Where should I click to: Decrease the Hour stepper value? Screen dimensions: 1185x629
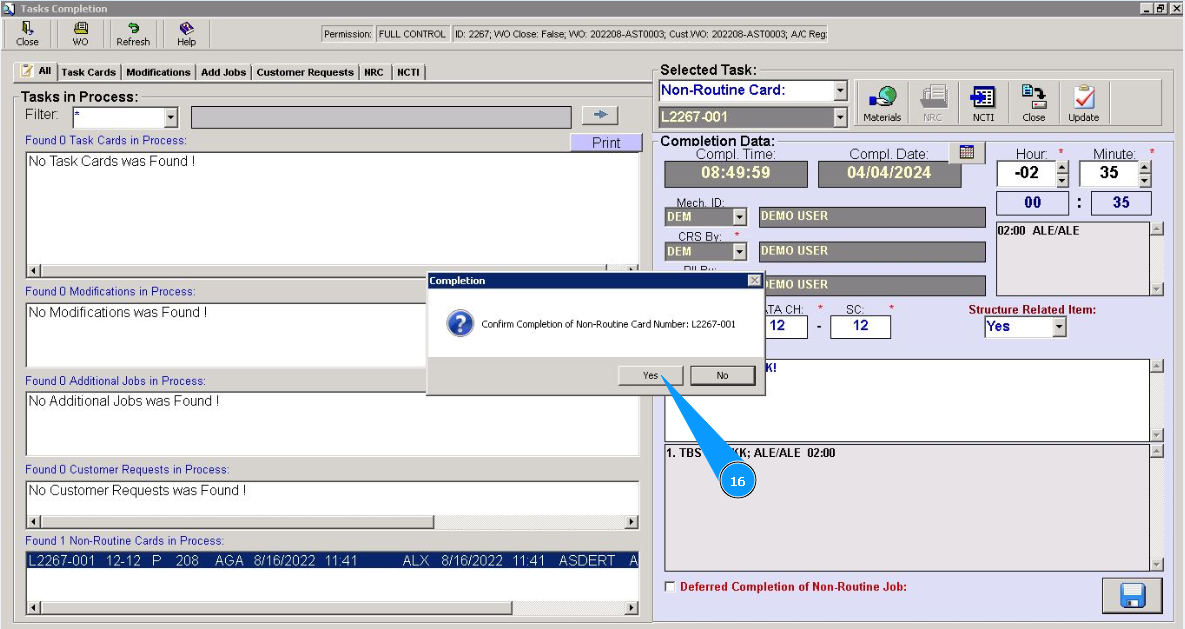coord(1063,180)
